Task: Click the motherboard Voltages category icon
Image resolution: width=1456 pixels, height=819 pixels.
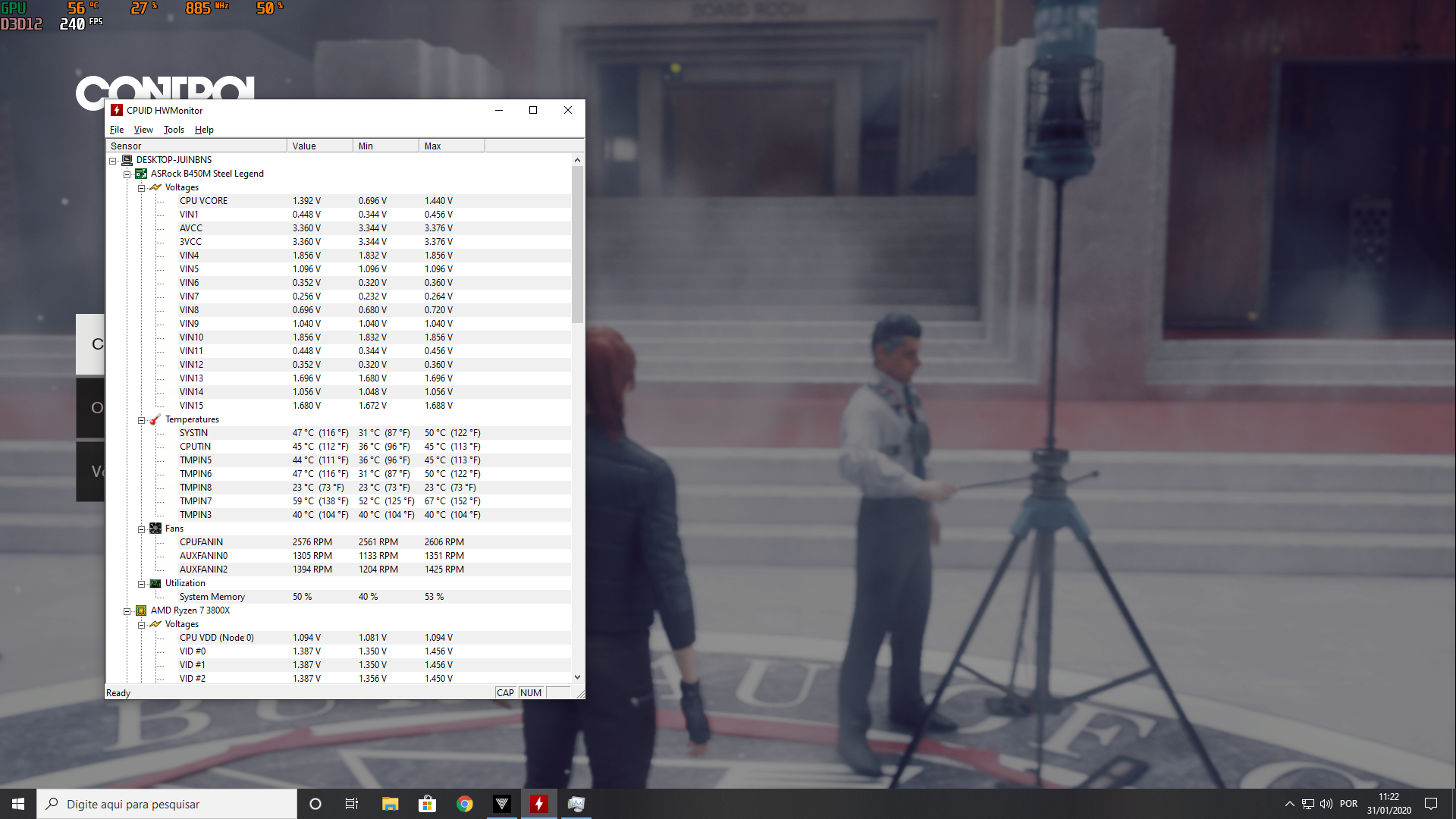Action: [x=155, y=187]
